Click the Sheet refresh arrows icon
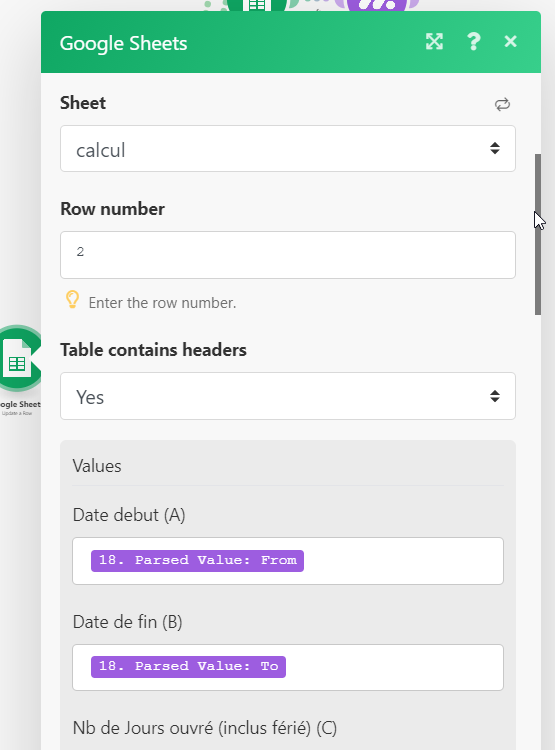The height and width of the screenshot is (750, 555). pyautogui.click(x=502, y=104)
